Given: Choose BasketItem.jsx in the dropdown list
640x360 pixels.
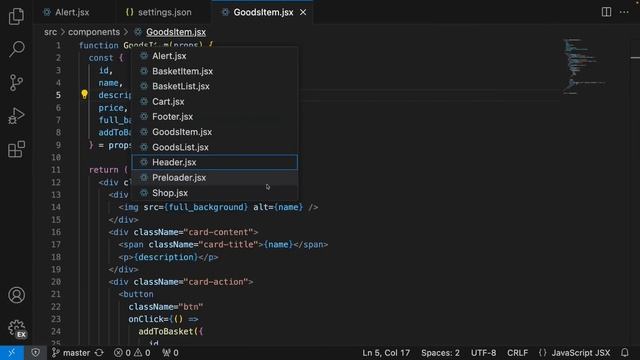Looking at the screenshot, I should (215, 71).
